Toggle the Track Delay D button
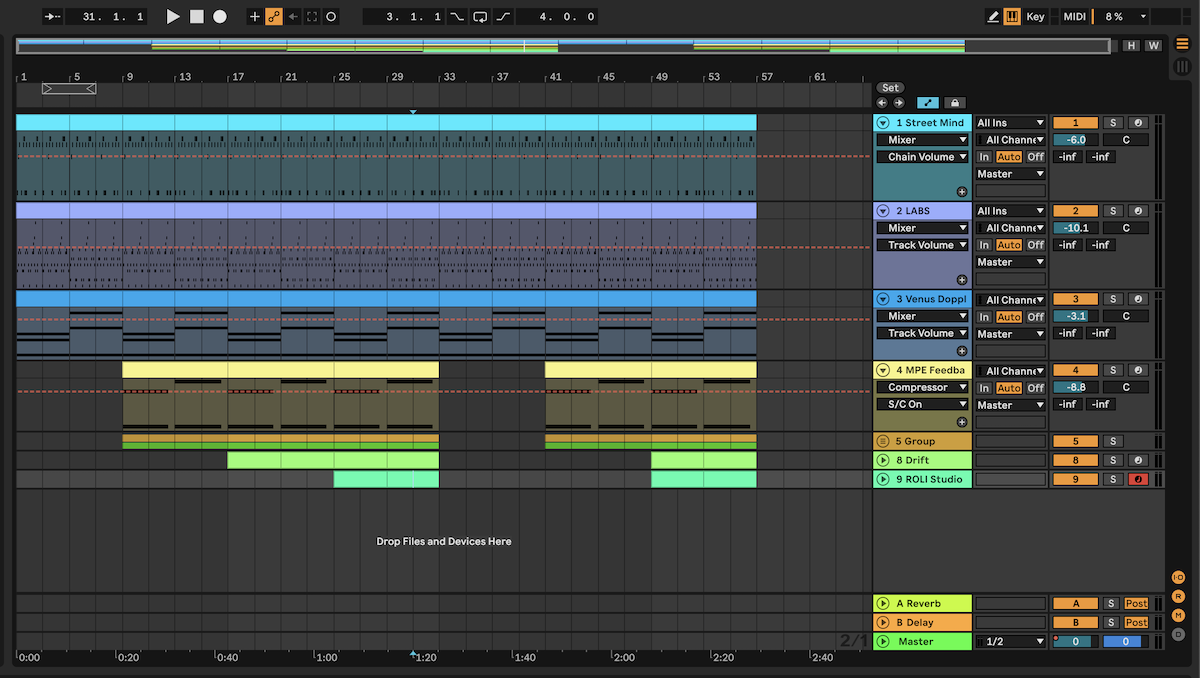This screenshot has height=678, width=1200. (1178, 634)
